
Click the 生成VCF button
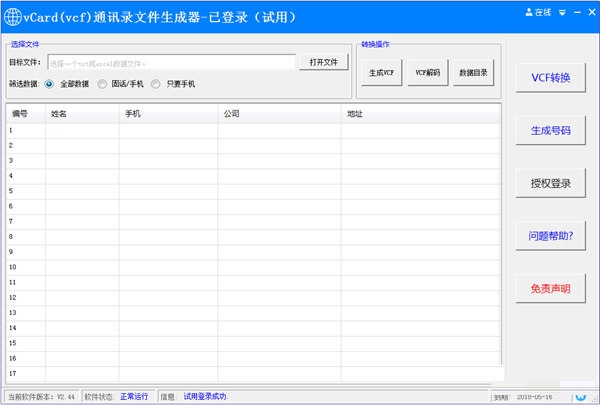click(x=382, y=72)
